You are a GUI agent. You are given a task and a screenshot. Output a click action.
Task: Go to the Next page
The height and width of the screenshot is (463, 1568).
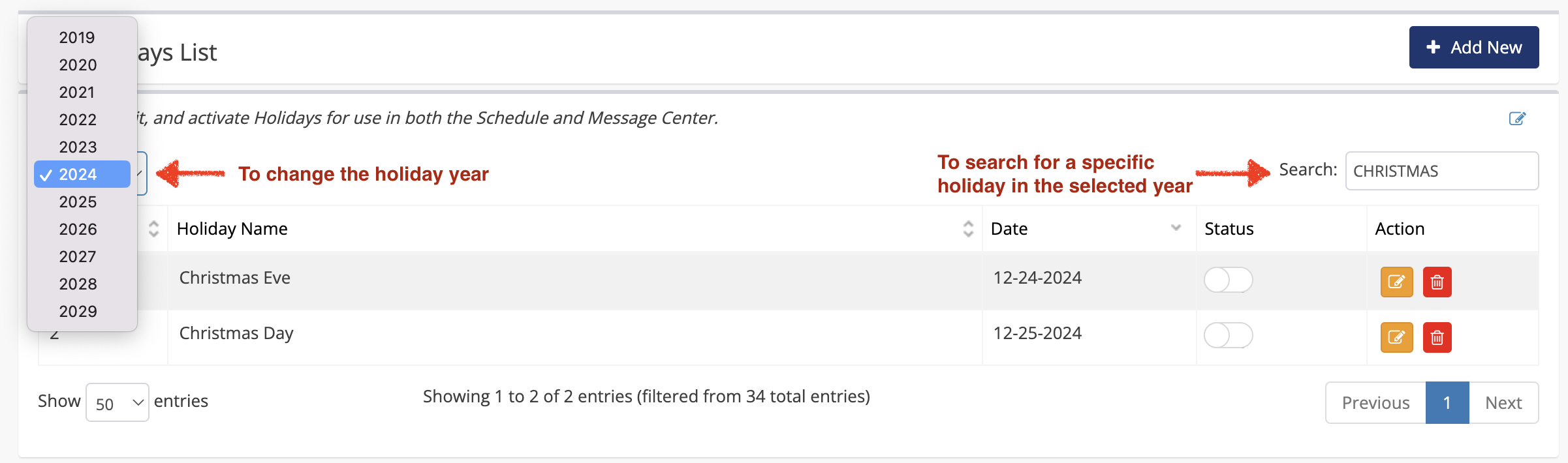point(1503,403)
